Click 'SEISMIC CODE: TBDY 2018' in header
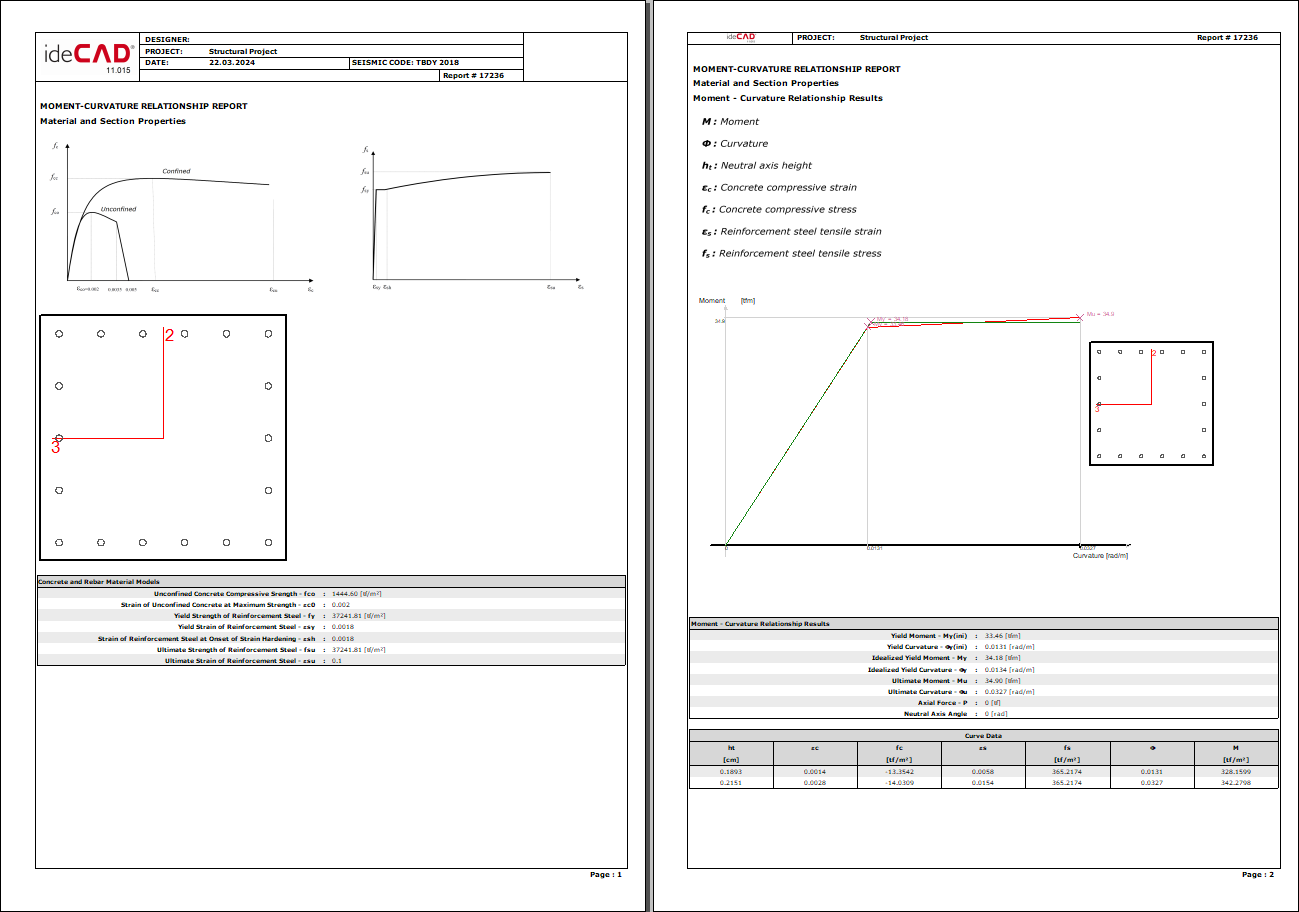This screenshot has height=912, width=1299. (x=405, y=62)
